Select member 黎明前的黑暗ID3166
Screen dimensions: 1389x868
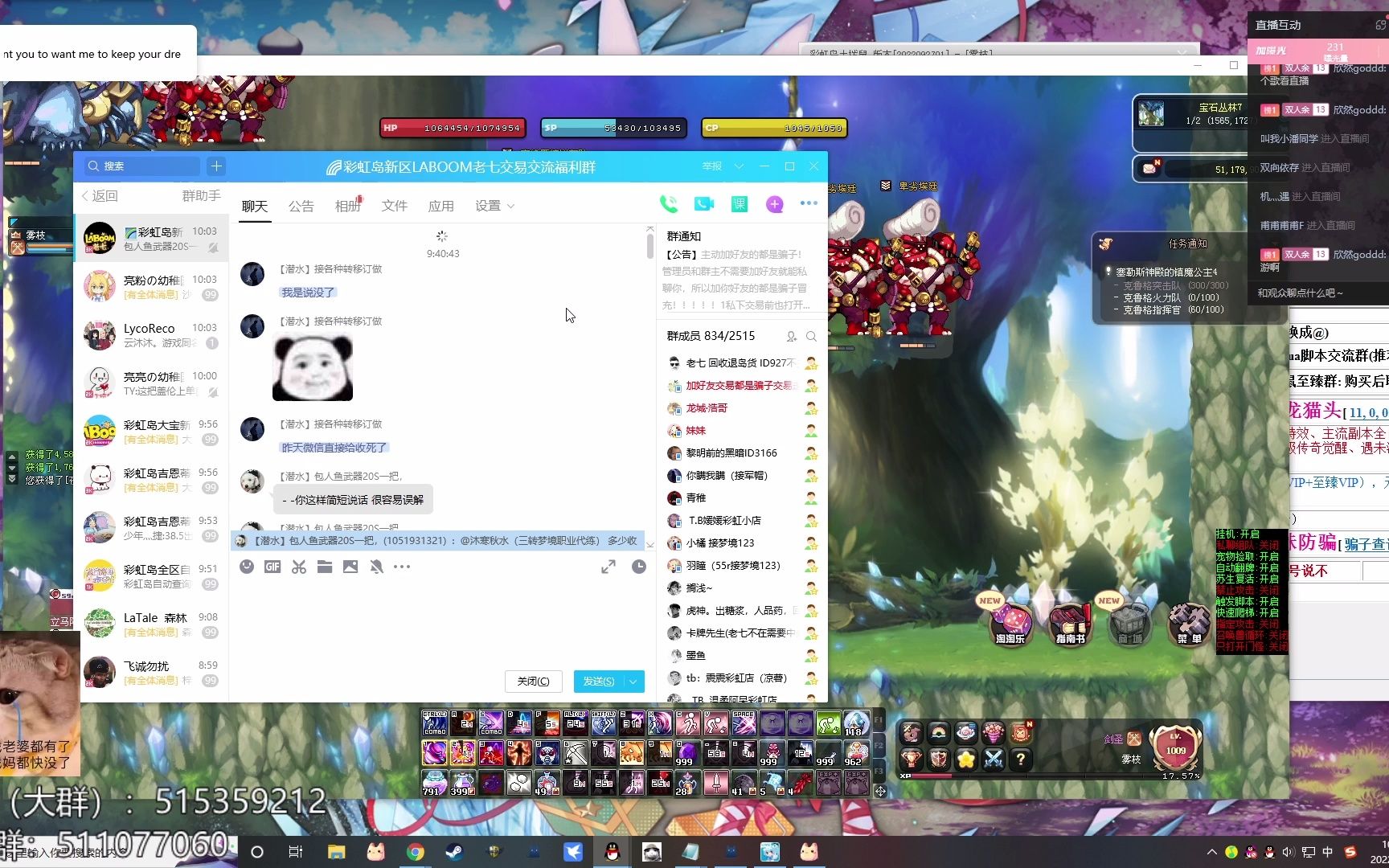(x=742, y=453)
